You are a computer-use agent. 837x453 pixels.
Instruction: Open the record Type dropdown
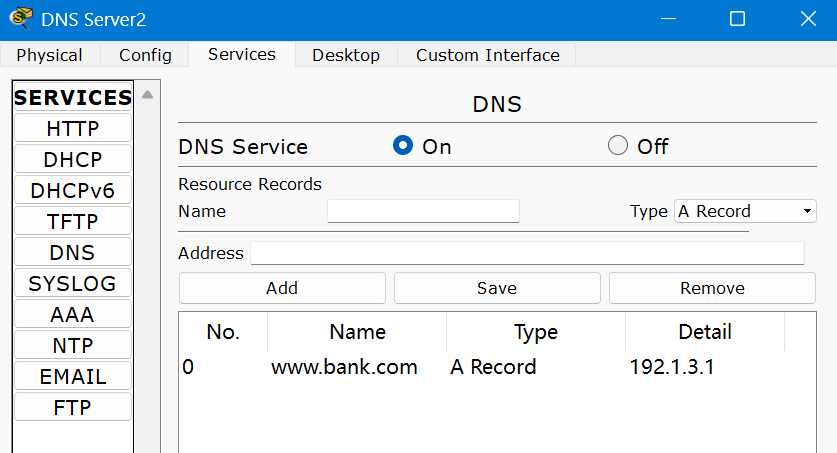click(x=745, y=211)
